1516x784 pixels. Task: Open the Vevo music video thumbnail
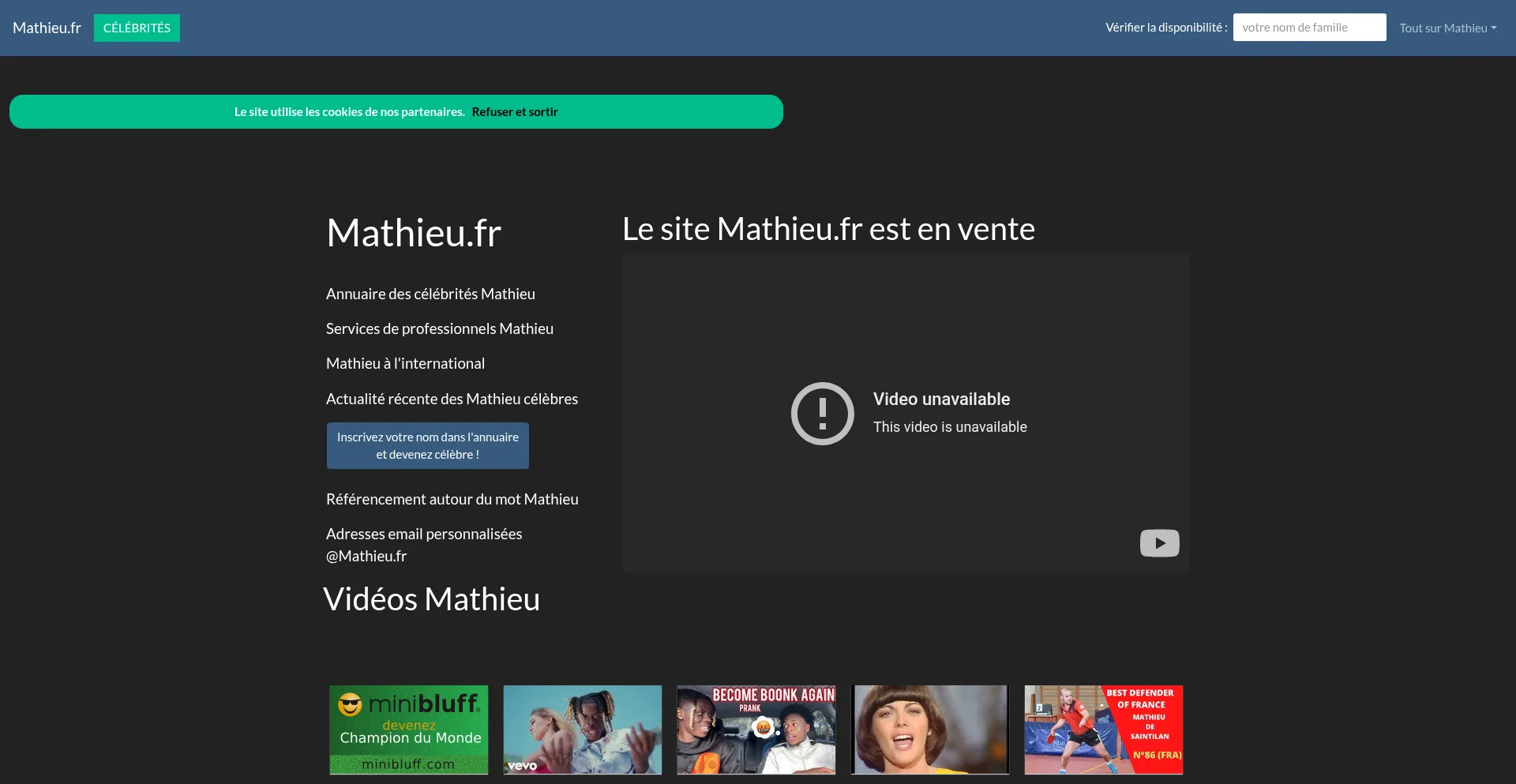582,730
